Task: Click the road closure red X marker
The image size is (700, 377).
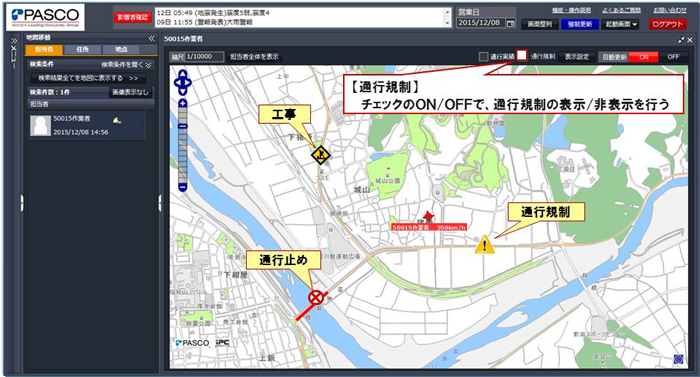Action: point(316,297)
